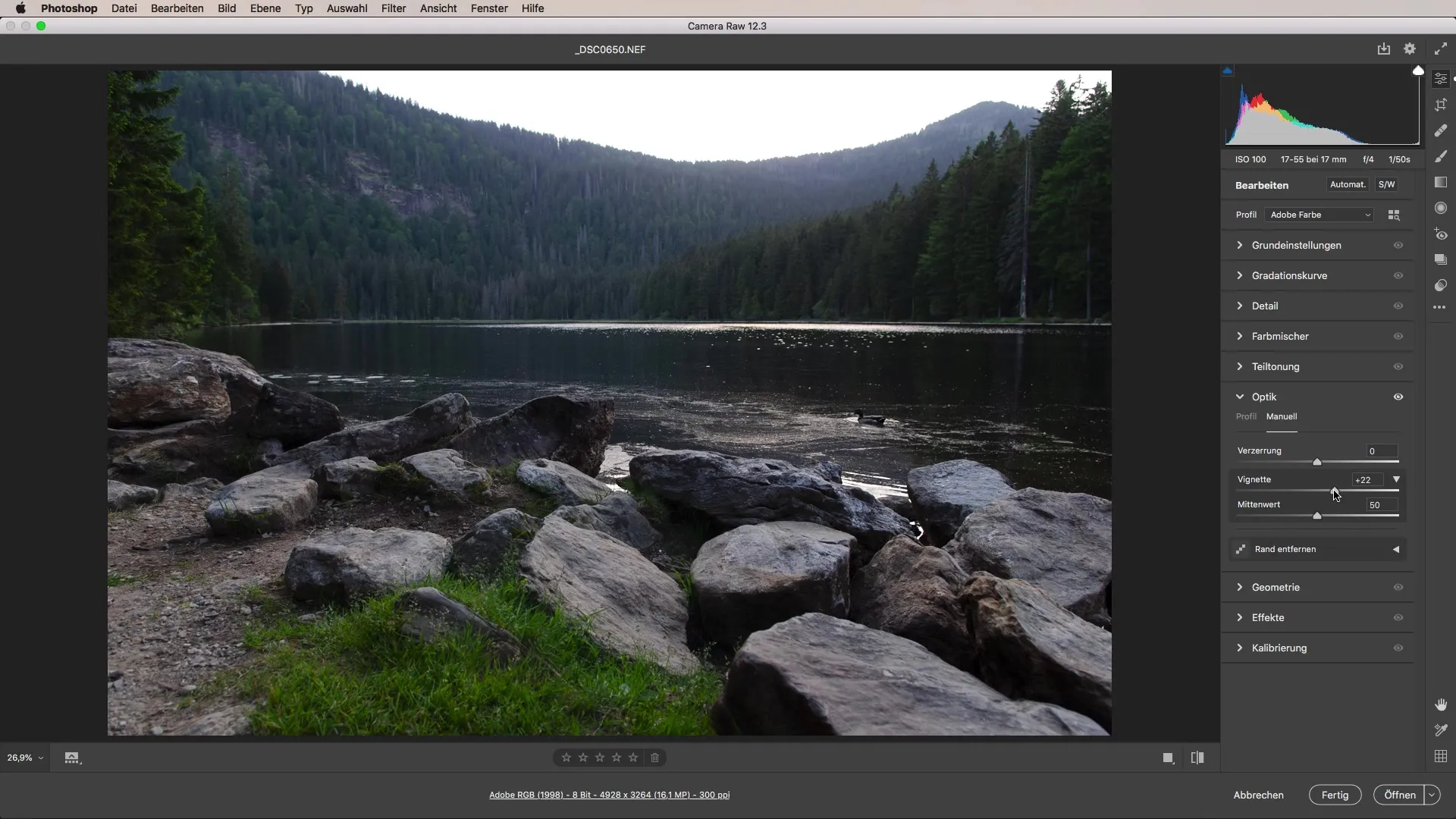
Task: Toggle Geometrie panel visibility eye
Action: pos(1398,588)
